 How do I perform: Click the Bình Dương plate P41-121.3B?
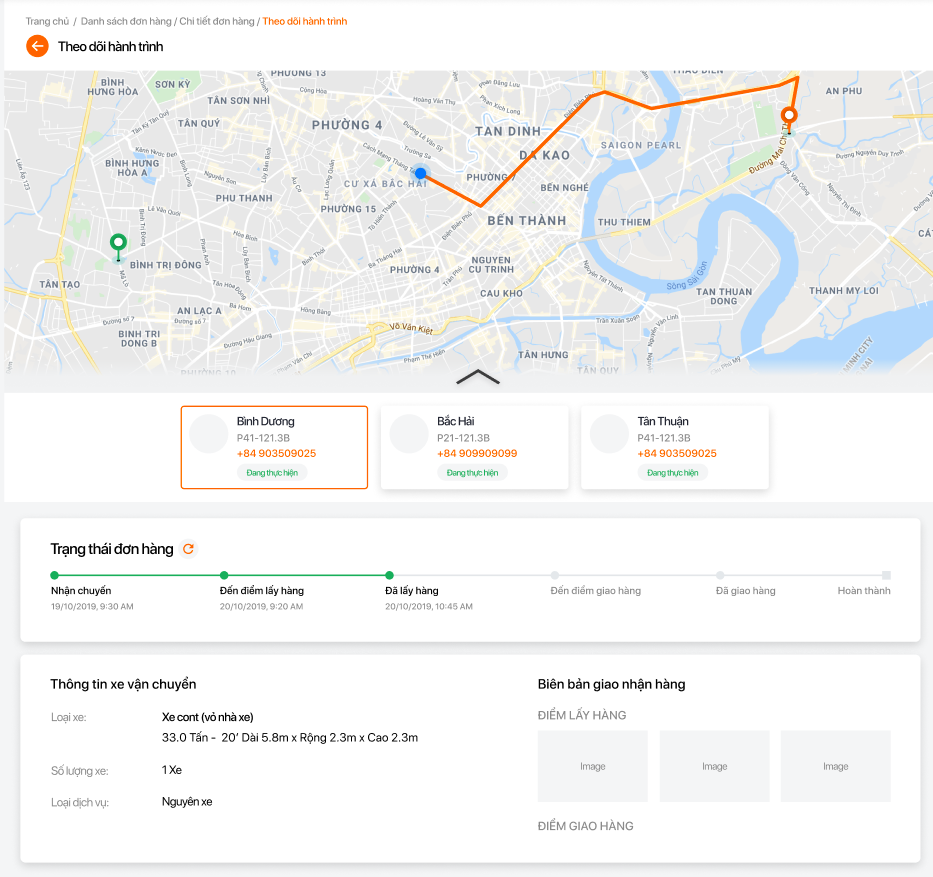(263, 438)
